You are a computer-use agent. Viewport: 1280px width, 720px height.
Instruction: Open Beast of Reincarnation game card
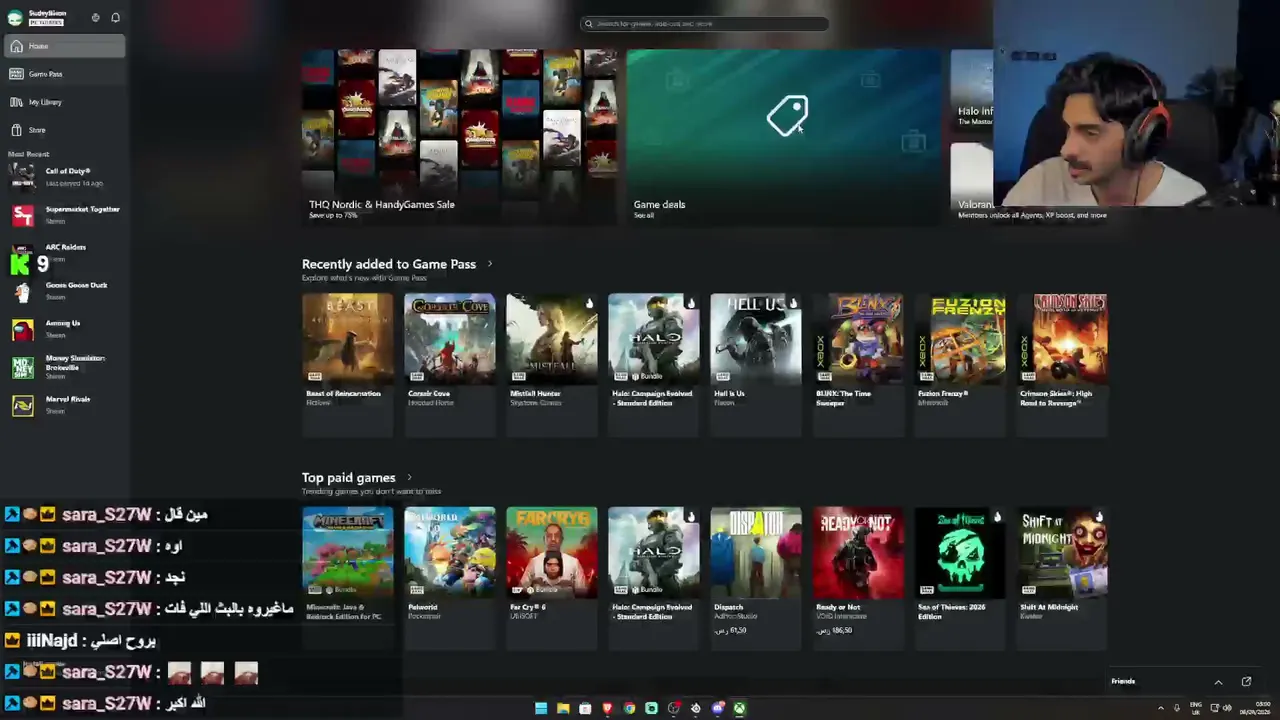coord(348,365)
